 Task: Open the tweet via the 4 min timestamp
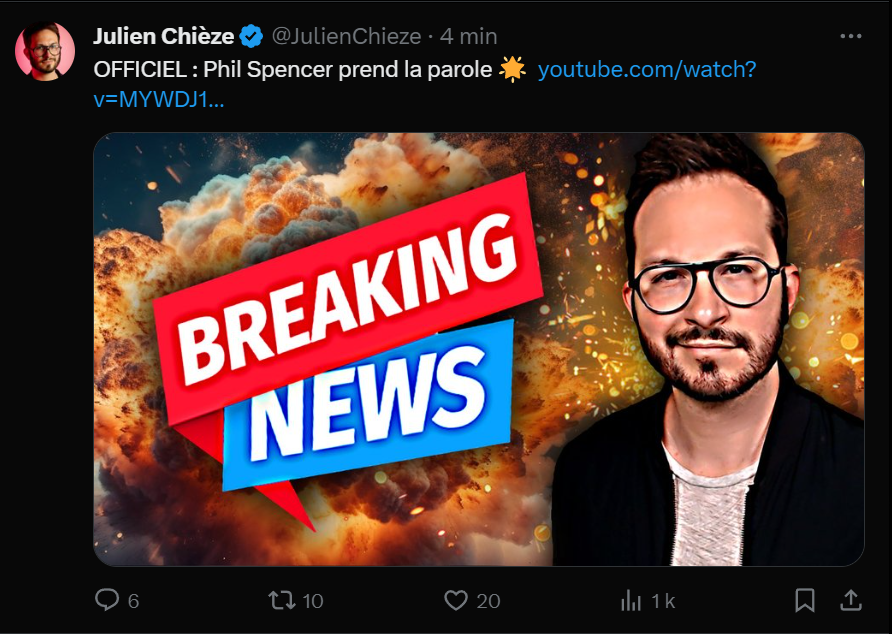469,36
